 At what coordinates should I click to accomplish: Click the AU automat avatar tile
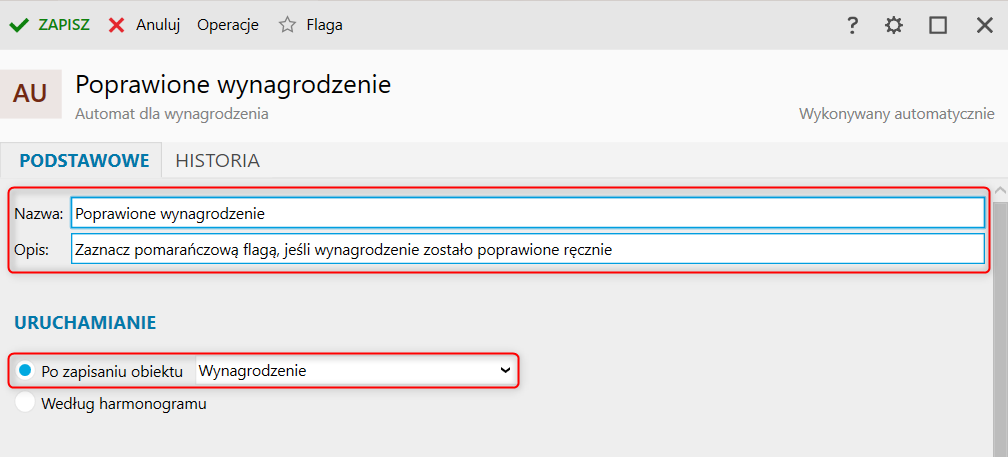click(30, 94)
